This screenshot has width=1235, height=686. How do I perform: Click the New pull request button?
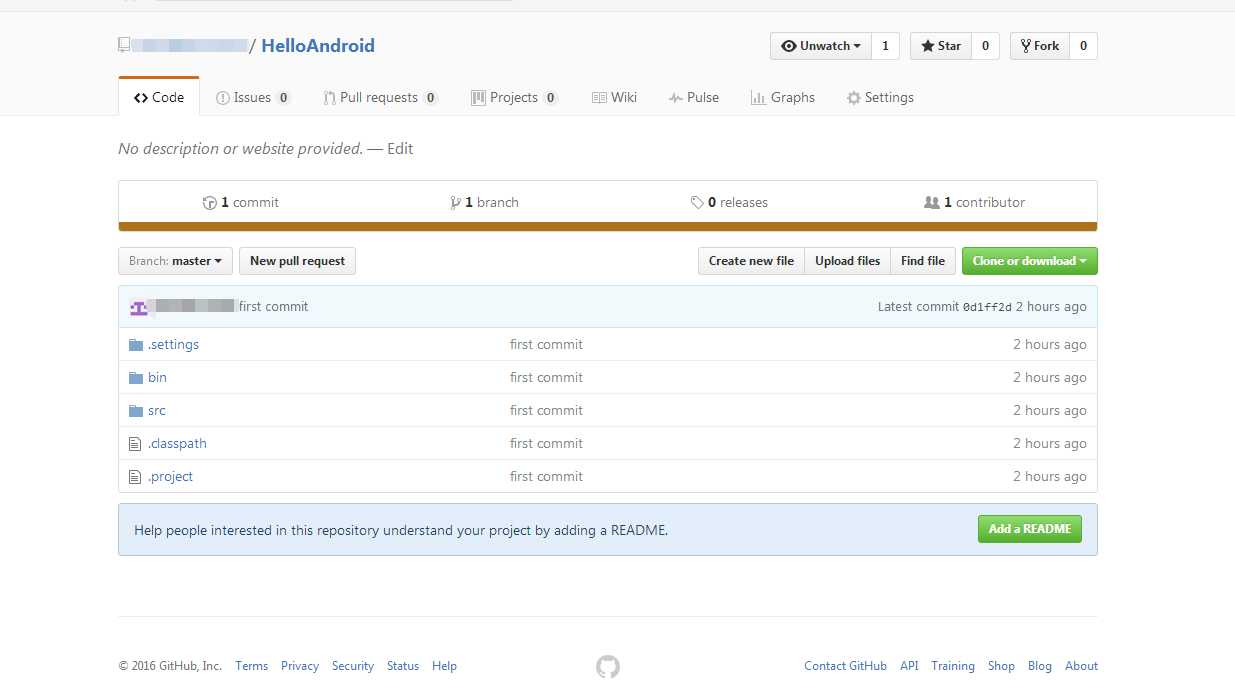click(297, 261)
